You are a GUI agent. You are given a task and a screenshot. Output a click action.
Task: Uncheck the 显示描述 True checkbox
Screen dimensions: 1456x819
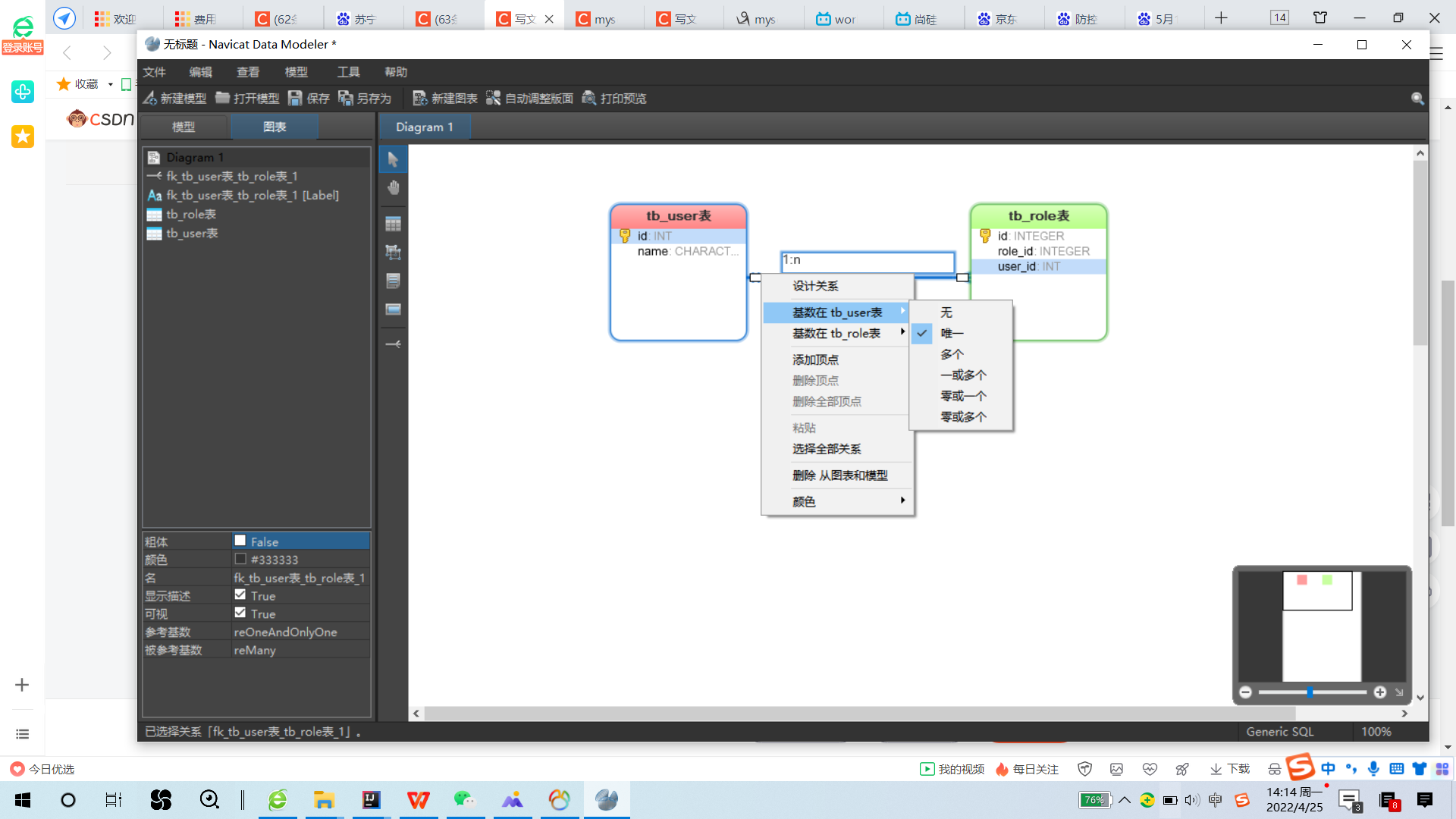click(x=240, y=595)
